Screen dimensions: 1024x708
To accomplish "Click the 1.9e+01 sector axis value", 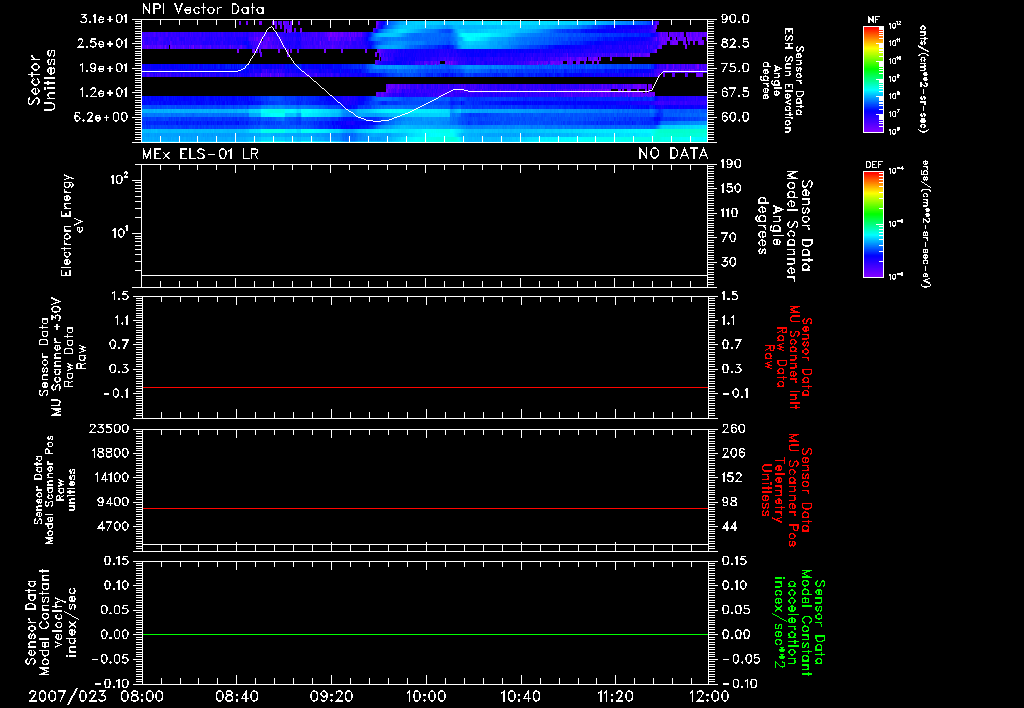I will pos(104,68).
